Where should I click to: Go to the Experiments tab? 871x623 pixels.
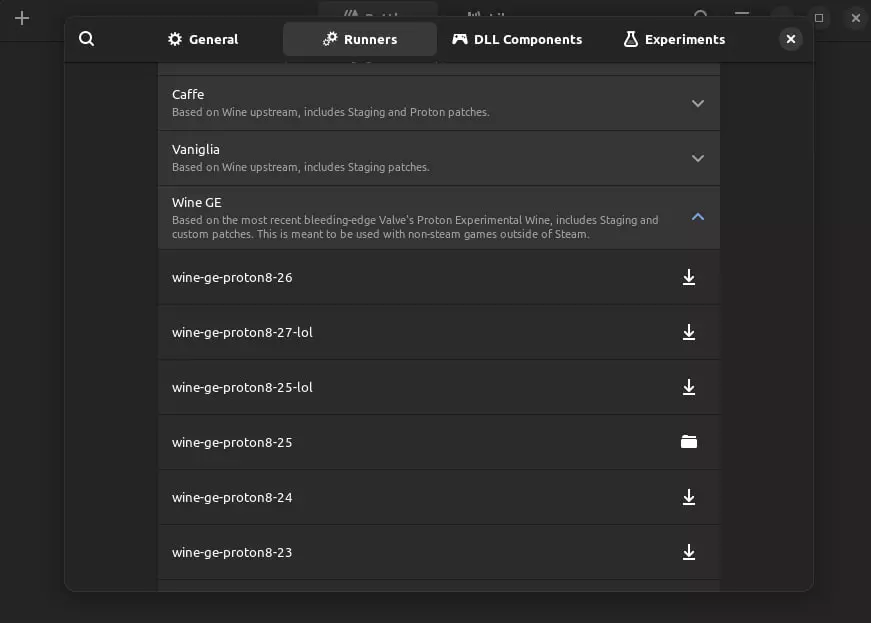(674, 39)
